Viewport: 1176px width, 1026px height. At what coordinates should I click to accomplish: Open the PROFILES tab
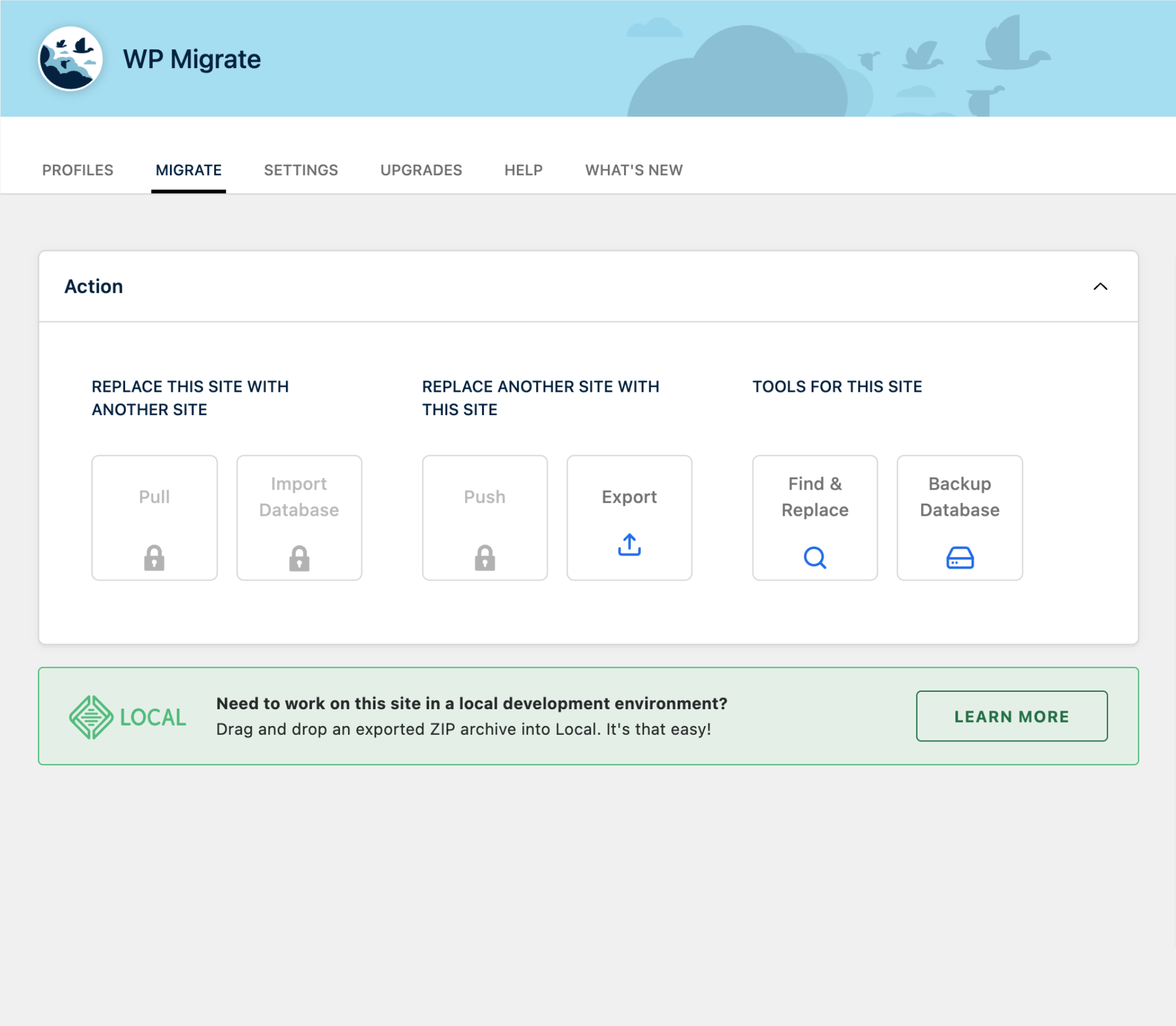tap(77, 170)
